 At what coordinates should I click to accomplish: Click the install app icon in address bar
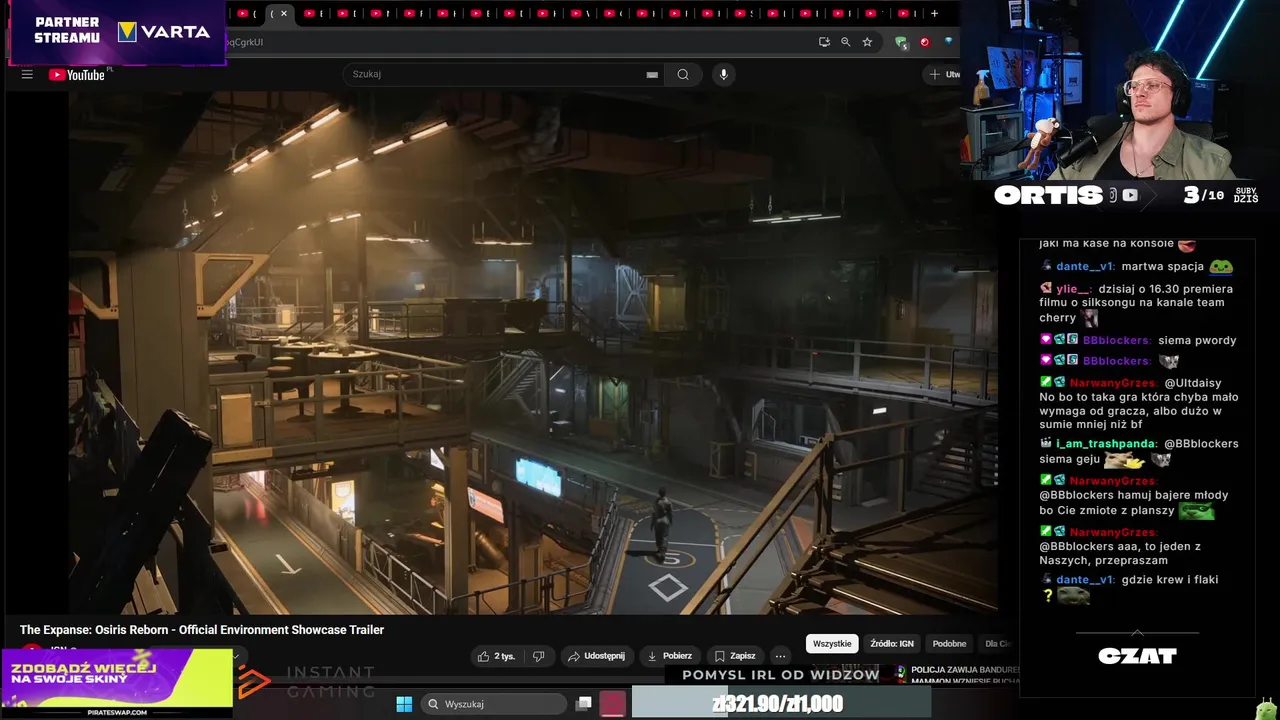tap(824, 42)
